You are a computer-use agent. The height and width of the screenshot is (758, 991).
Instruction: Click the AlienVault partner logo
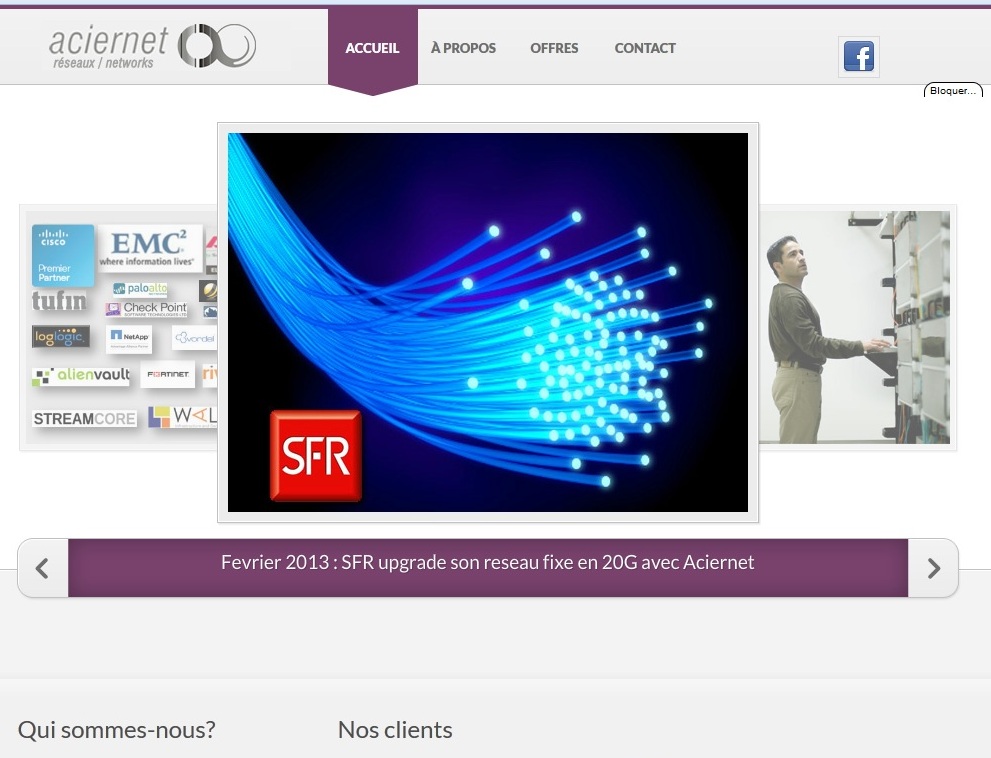coord(81,376)
